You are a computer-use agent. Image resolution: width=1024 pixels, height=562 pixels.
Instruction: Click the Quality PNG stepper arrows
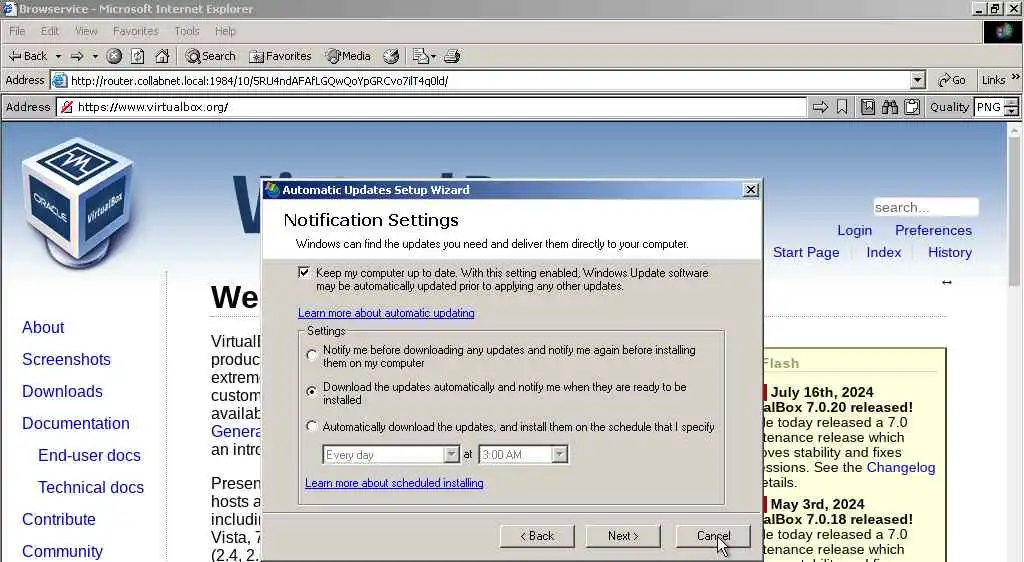coord(1012,107)
